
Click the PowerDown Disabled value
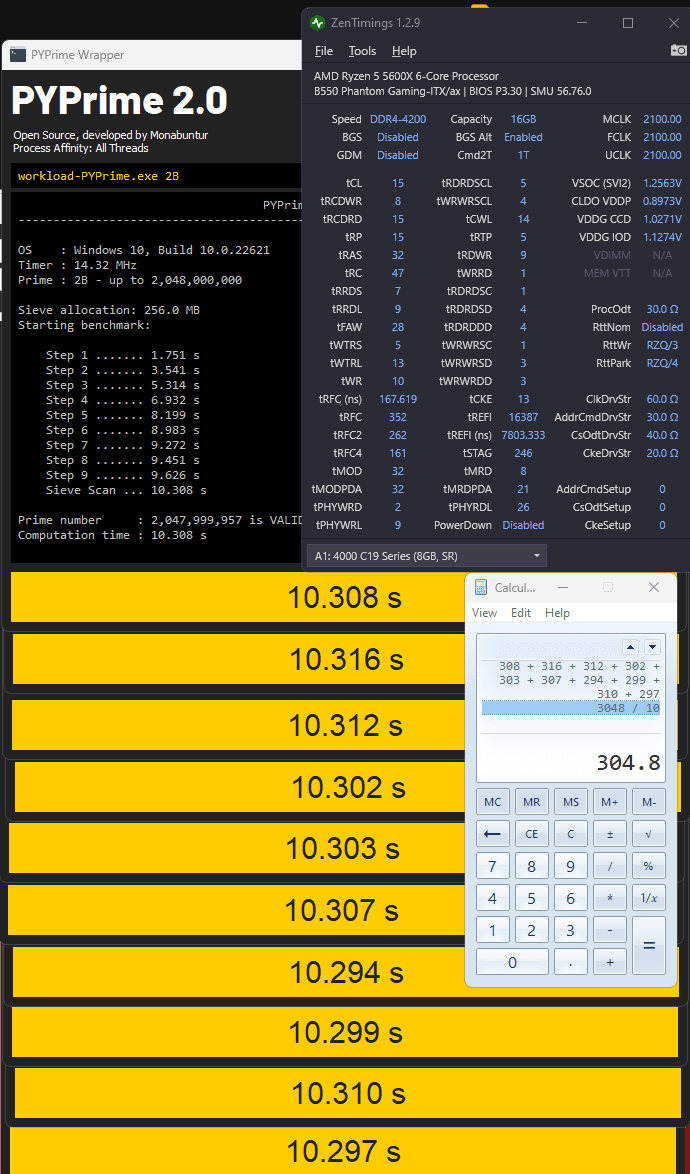pos(523,525)
